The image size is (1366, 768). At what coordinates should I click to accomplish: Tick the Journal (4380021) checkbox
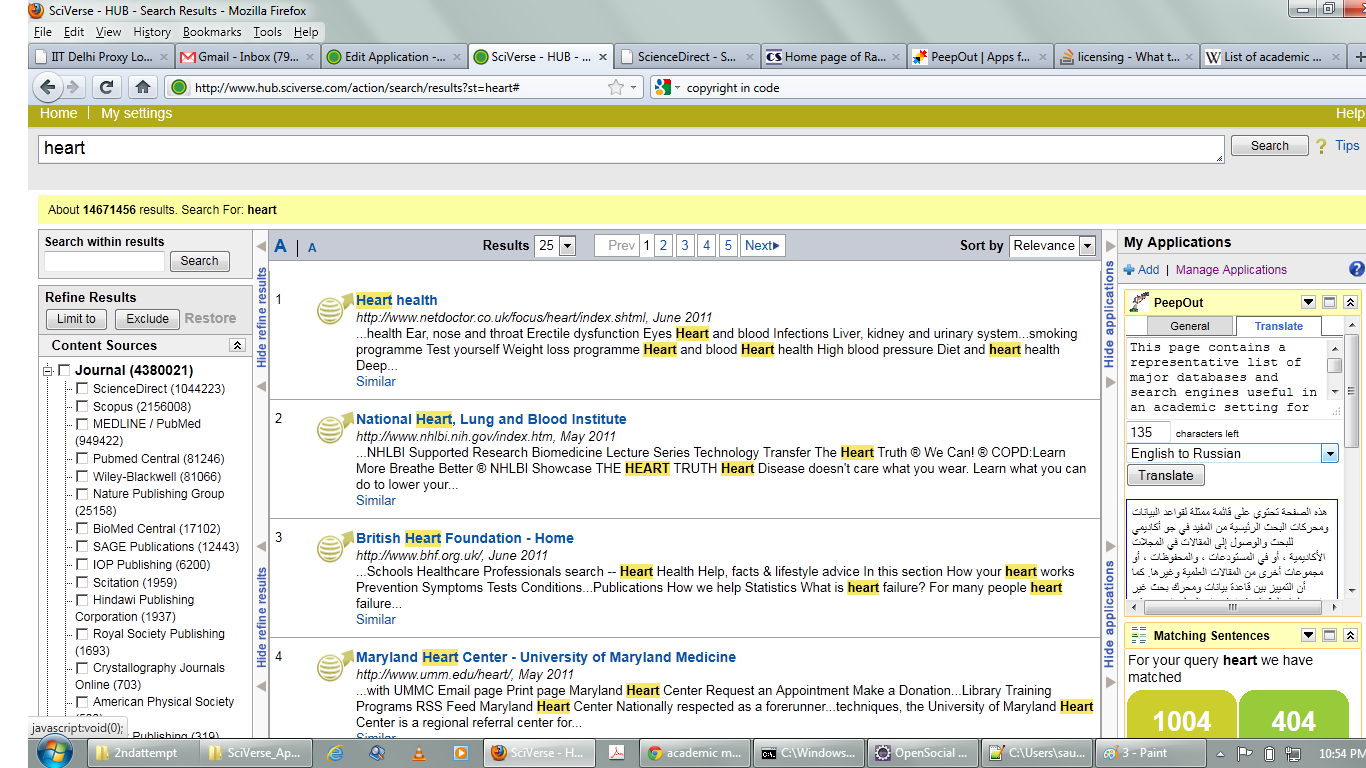[64, 371]
